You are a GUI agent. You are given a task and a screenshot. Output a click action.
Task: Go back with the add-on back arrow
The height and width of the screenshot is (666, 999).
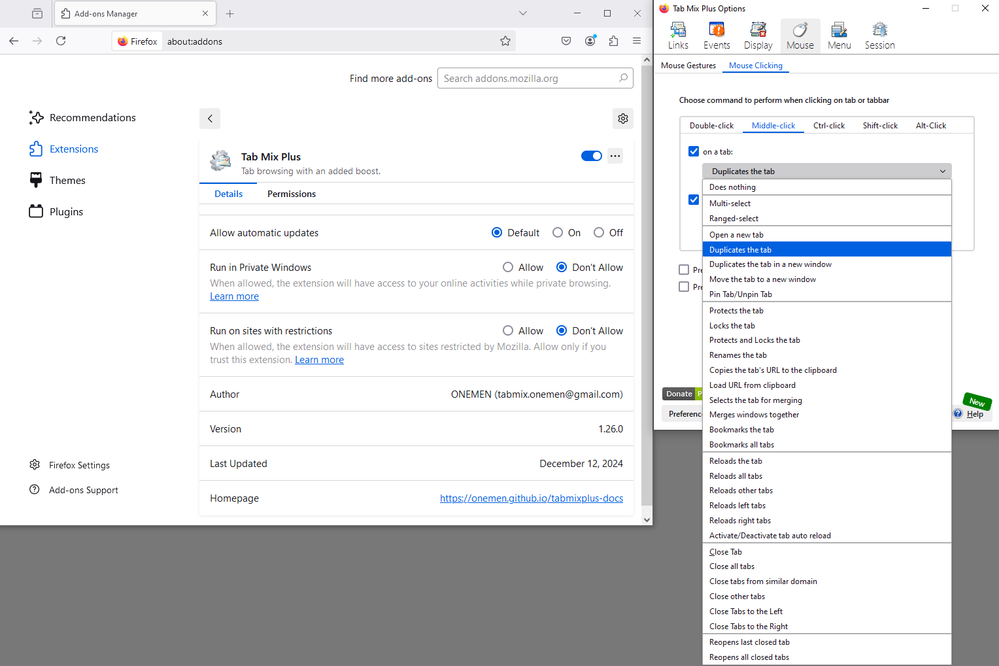pyautogui.click(x=210, y=118)
